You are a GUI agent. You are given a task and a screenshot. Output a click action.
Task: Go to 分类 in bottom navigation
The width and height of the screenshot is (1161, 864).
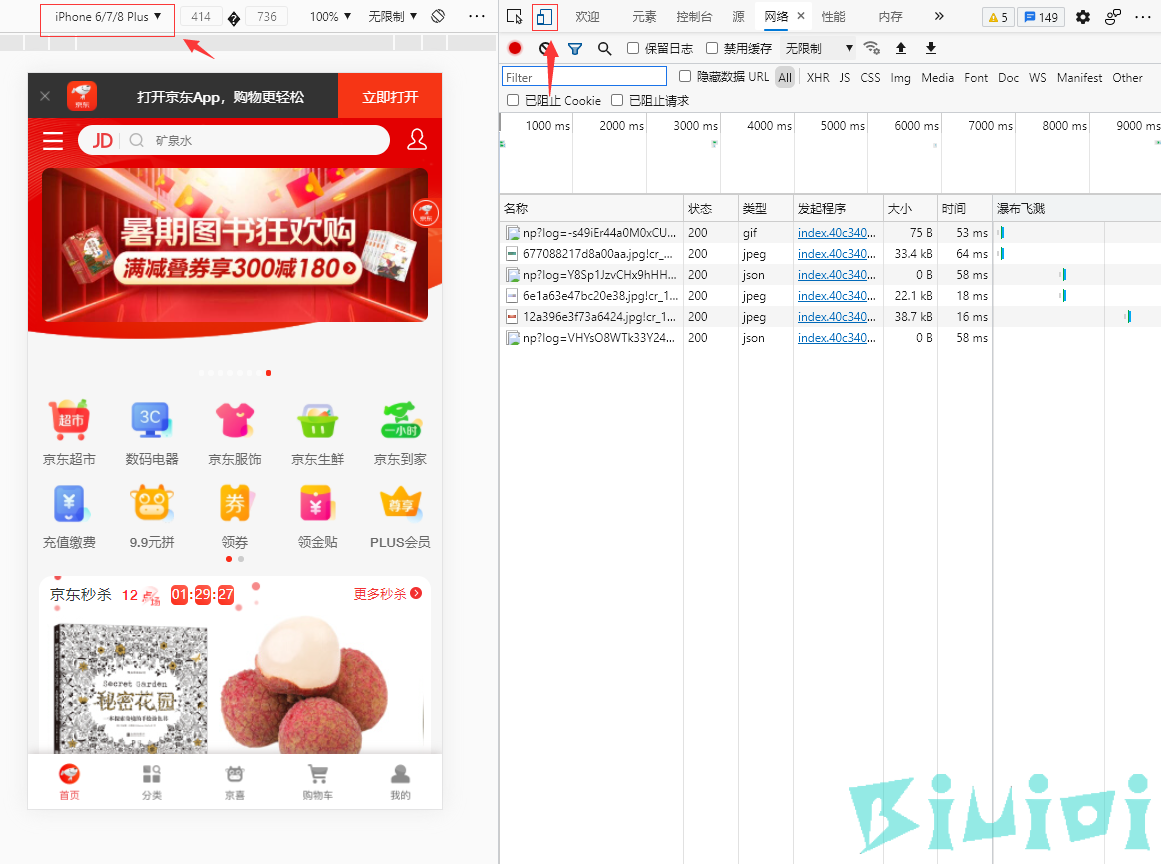[152, 783]
